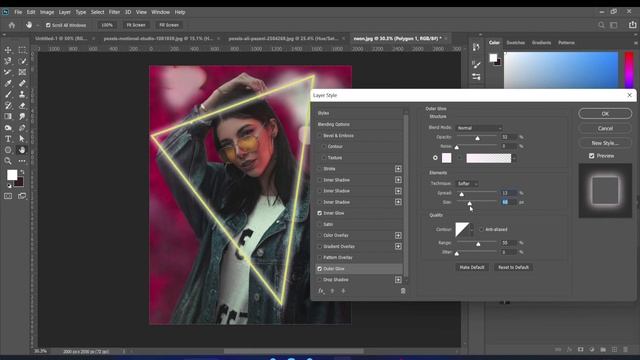Viewport: 640px width, 360px height.
Task: Open the File menu
Action: tap(18, 12)
